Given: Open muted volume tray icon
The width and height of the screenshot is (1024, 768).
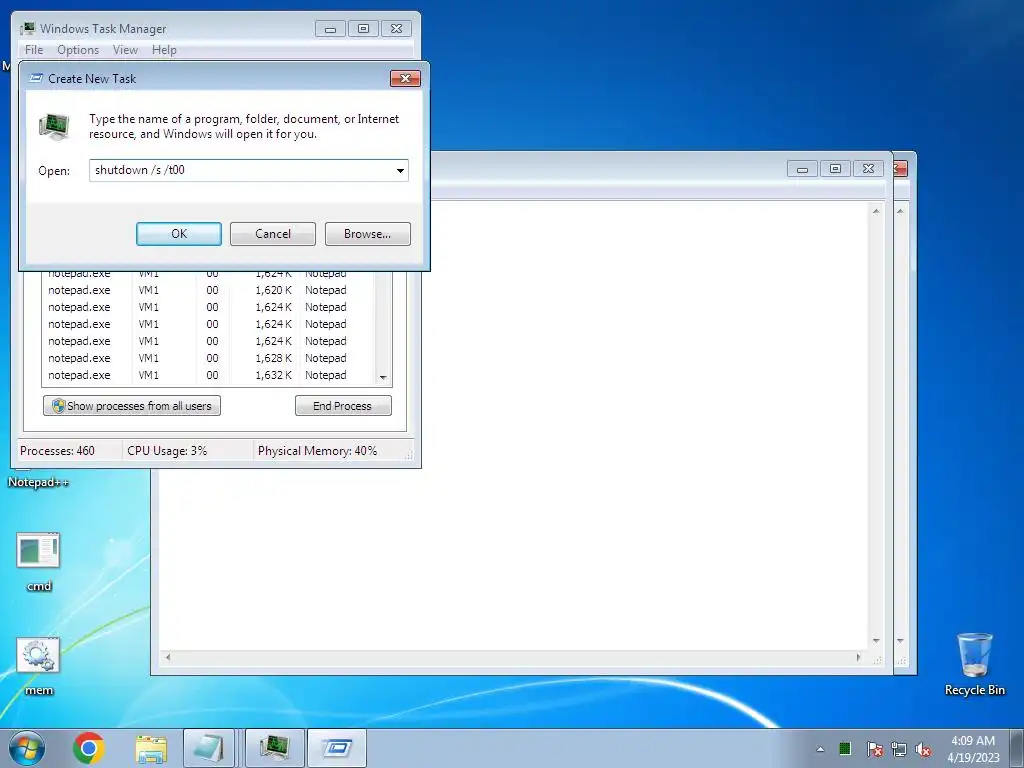Looking at the screenshot, I should (x=923, y=749).
